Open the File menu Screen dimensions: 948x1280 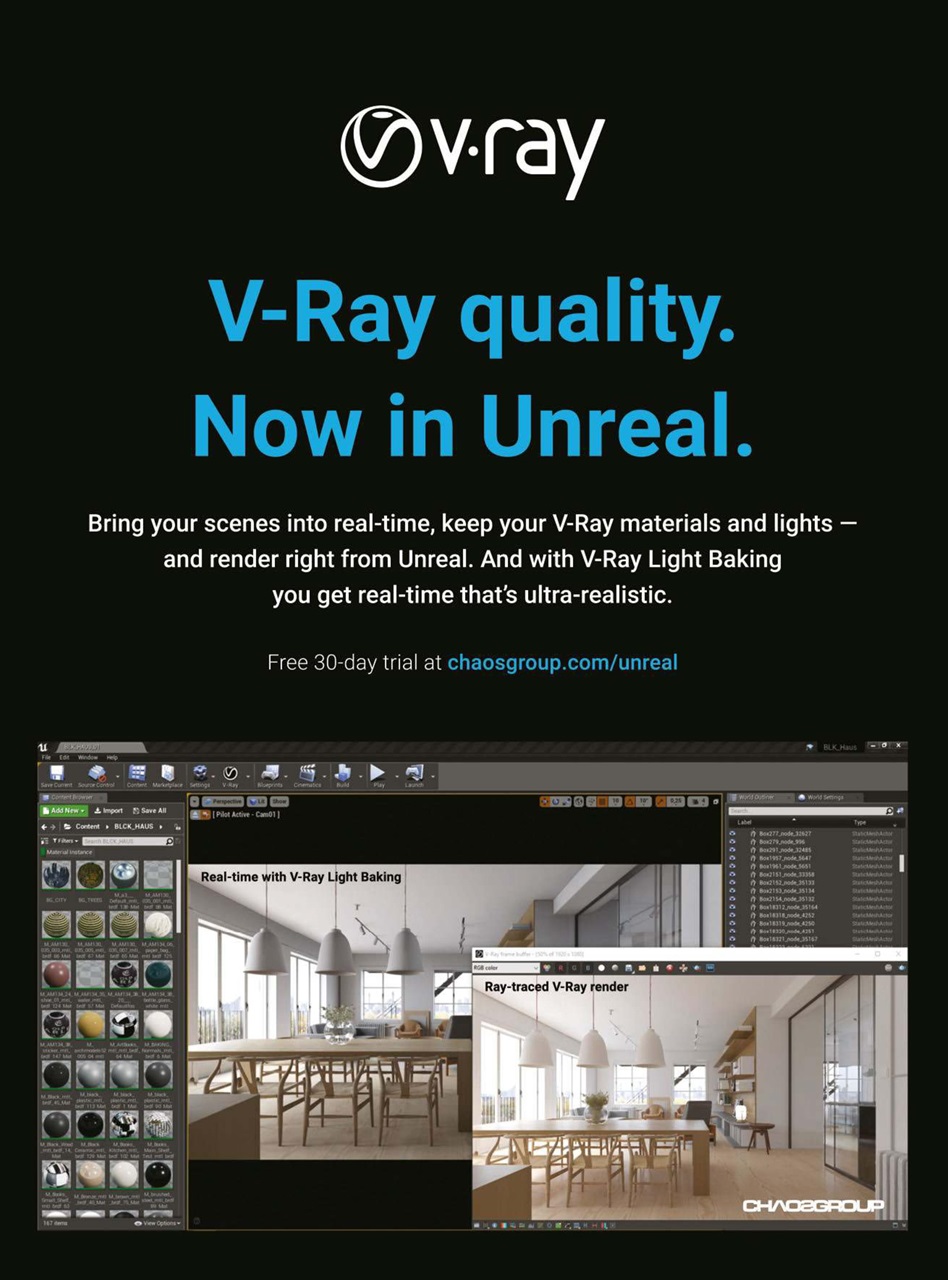tap(46, 757)
